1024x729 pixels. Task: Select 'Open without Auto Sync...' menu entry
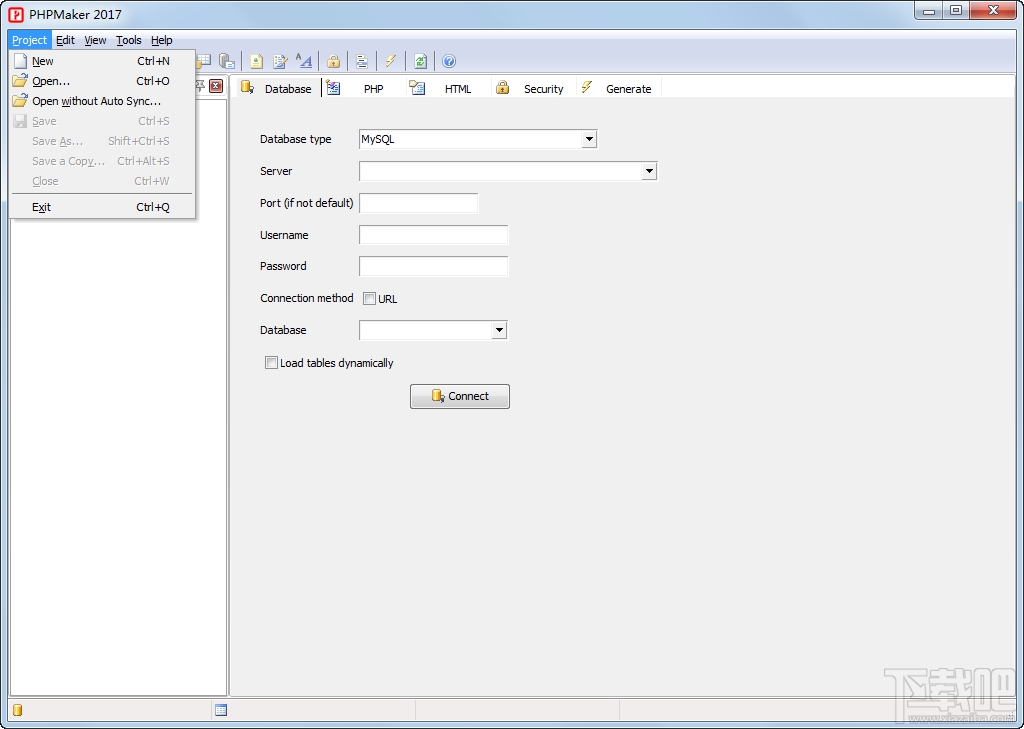click(96, 101)
